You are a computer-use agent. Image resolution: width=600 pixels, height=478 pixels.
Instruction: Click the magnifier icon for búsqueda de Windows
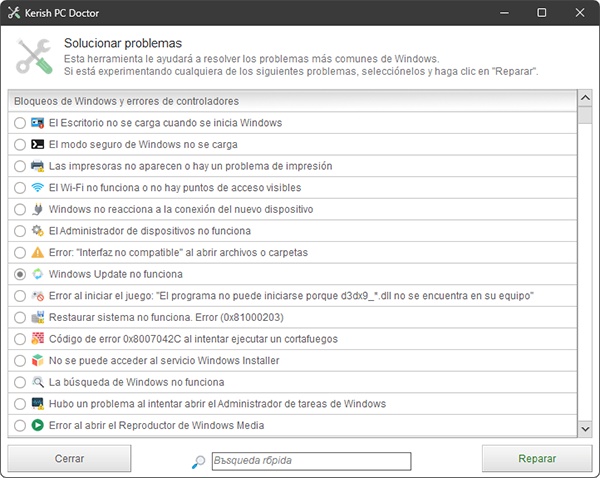[x=38, y=382]
